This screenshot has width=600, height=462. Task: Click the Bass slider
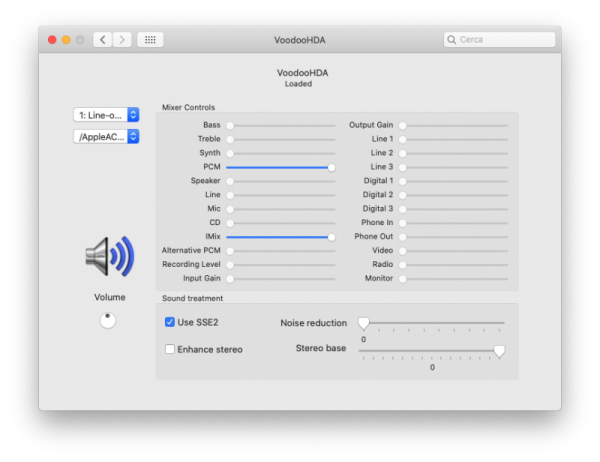pos(281,126)
